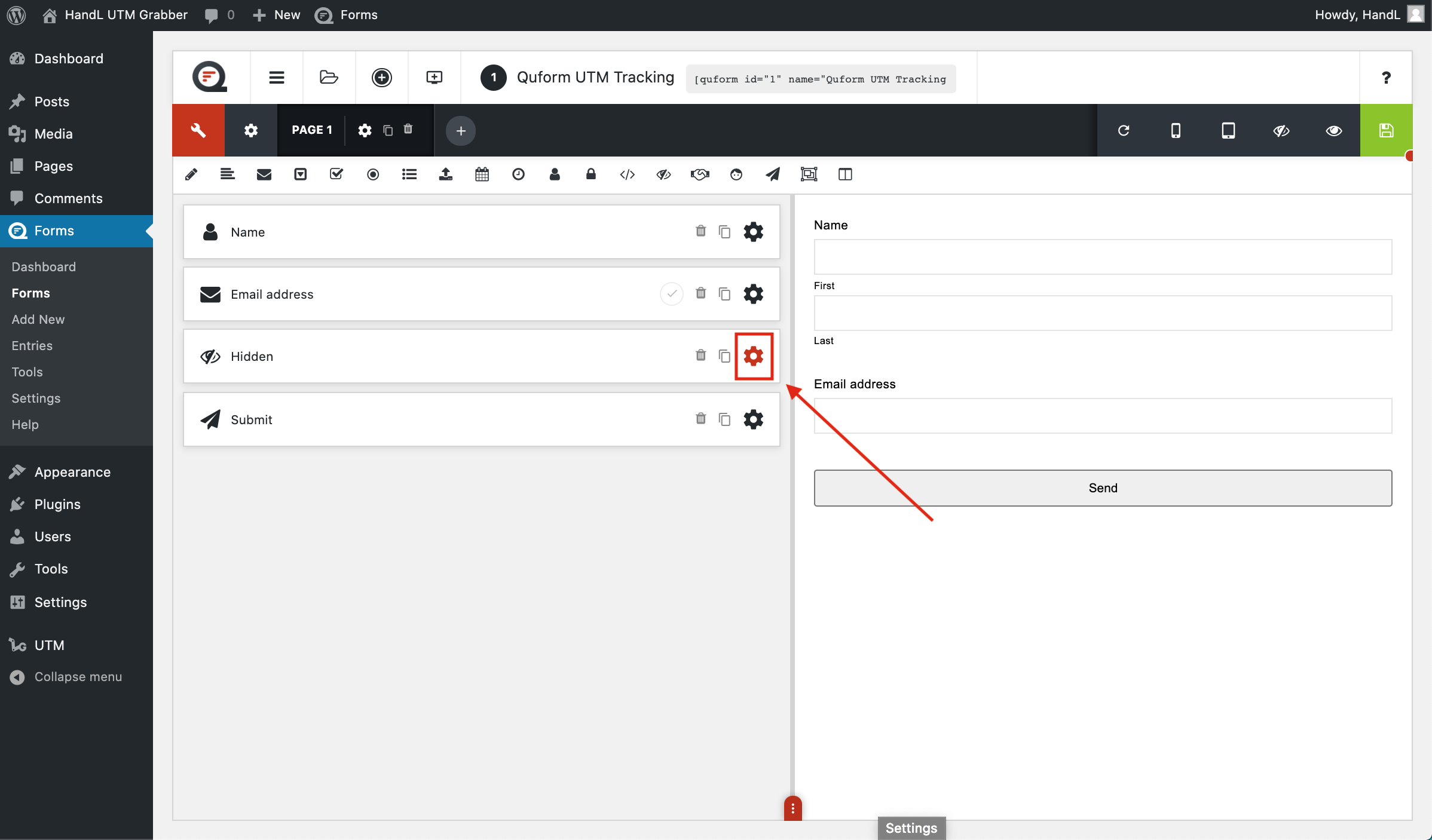The image size is (1432, 840).
Task: Duplicate the Submit element
Action: tap(724, 419)
